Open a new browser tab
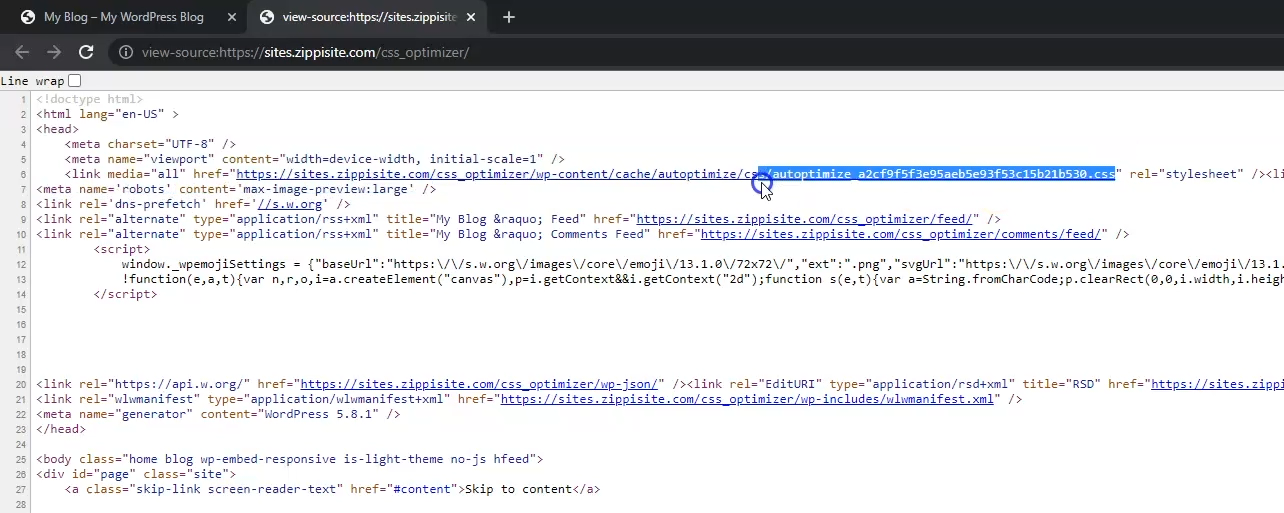The width and height of the screenshot is (1284, 513). click(x=508, y=17)
